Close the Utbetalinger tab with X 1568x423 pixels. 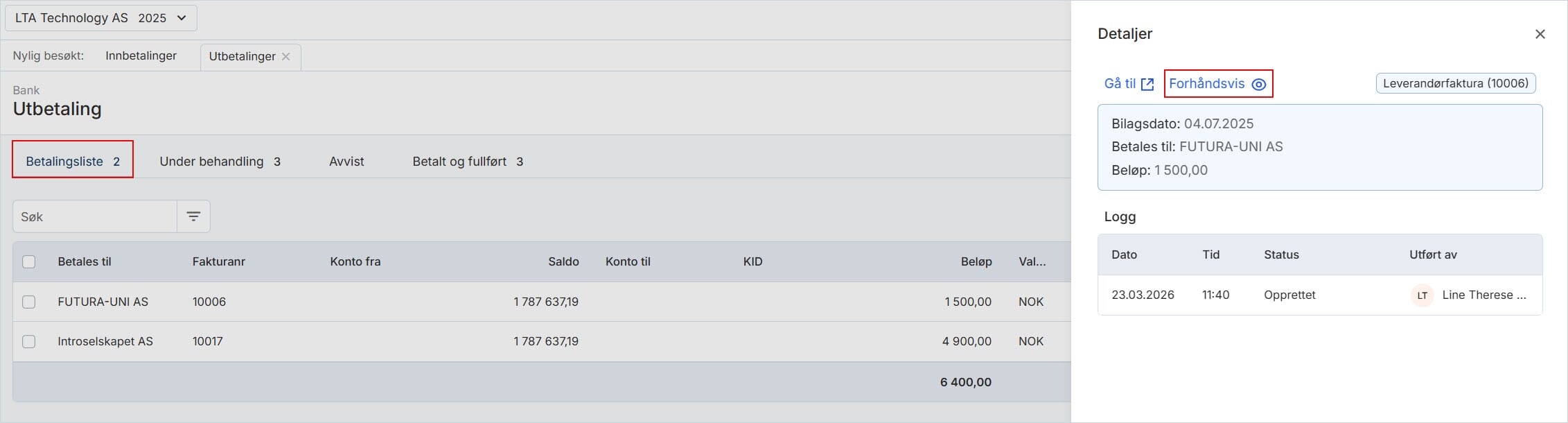285,57
